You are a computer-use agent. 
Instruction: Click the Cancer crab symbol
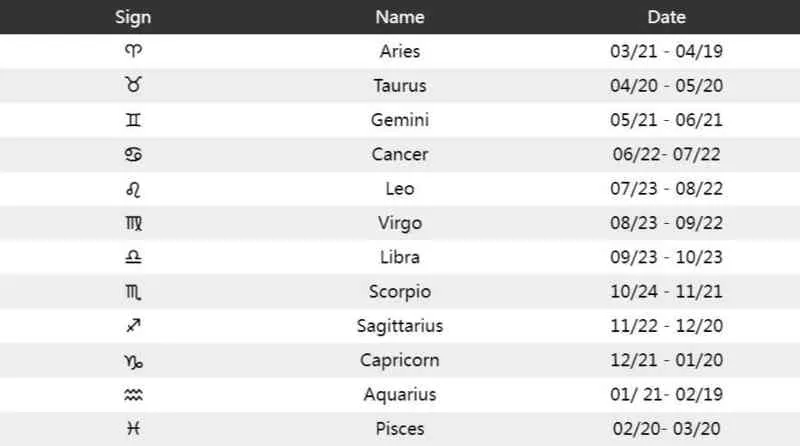coord(133,154)
